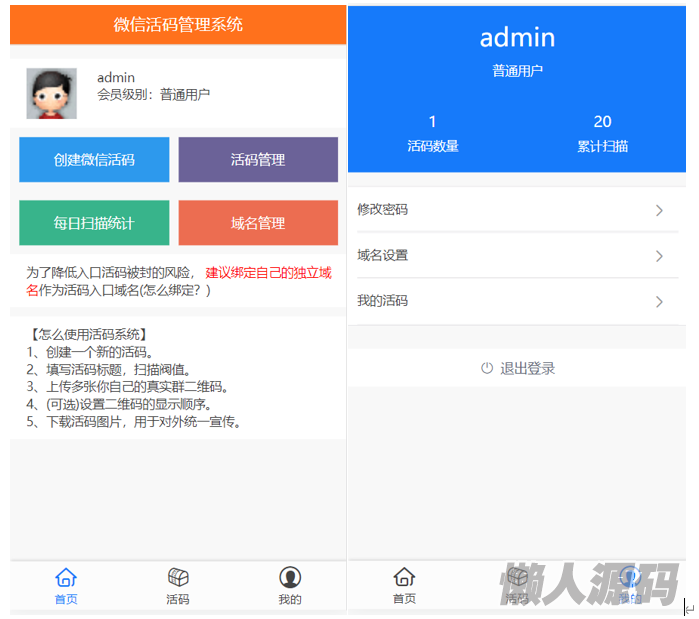The height and width of the screenshot is (619, 699).
Task: Open the 域名管理 orange button
Action: point(258,223)
